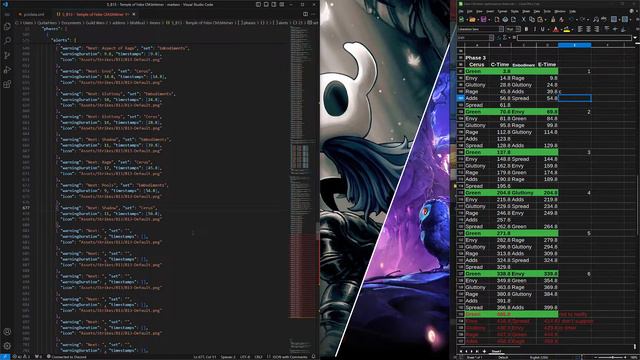Toggle Underline formatting in Calc
The height and width of the screenshot is (360, 640).
[x=542, y=29]
